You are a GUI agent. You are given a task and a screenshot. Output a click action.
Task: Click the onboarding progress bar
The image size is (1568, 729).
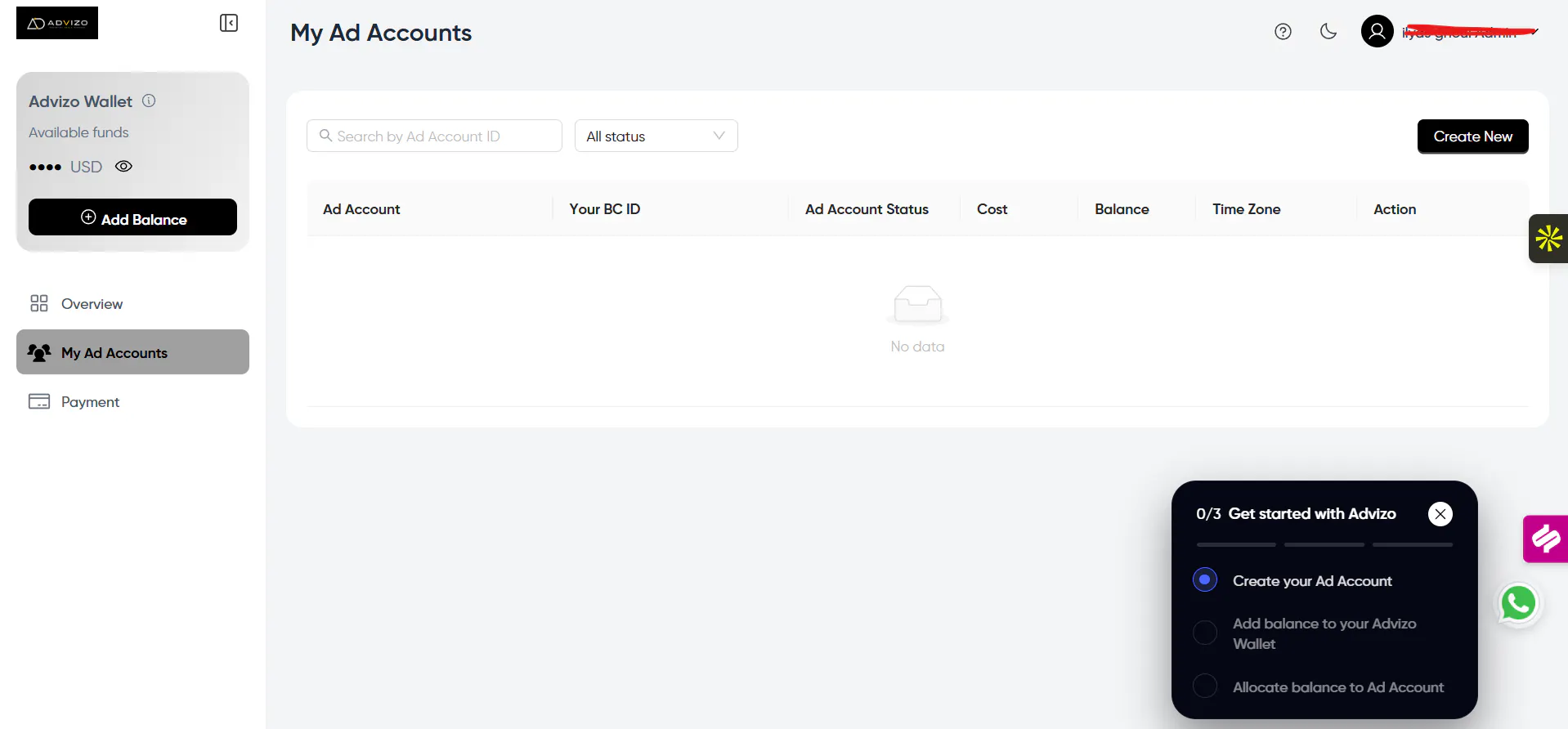1324,544
